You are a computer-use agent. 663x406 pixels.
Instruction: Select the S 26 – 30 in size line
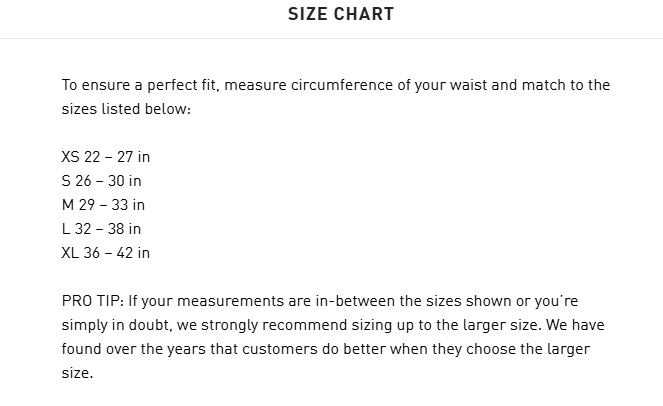pos(101,181)
